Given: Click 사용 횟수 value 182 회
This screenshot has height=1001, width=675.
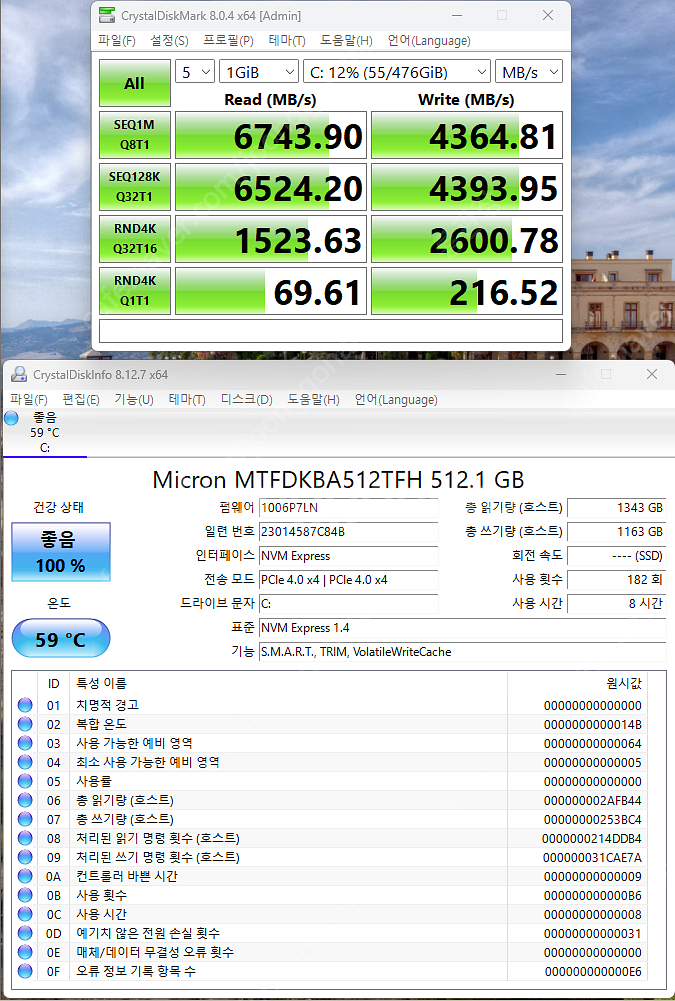Looking at the screenshot, I should tap(616, 580).
